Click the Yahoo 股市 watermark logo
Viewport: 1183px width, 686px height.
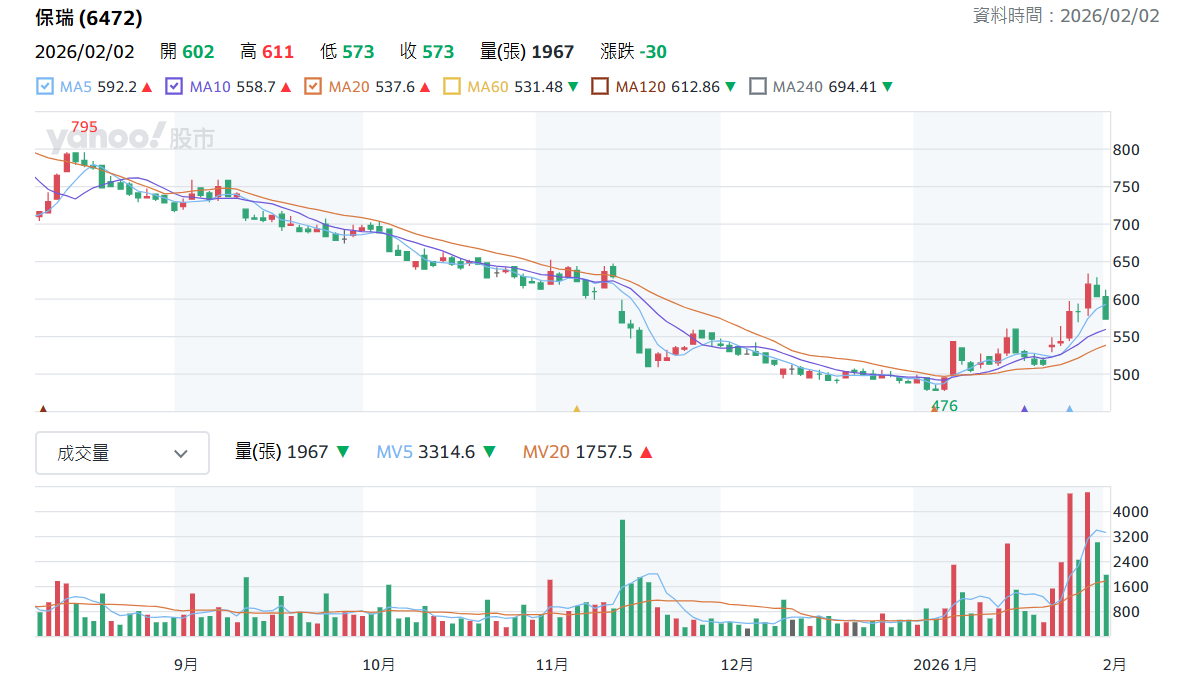tap(131, 137)
